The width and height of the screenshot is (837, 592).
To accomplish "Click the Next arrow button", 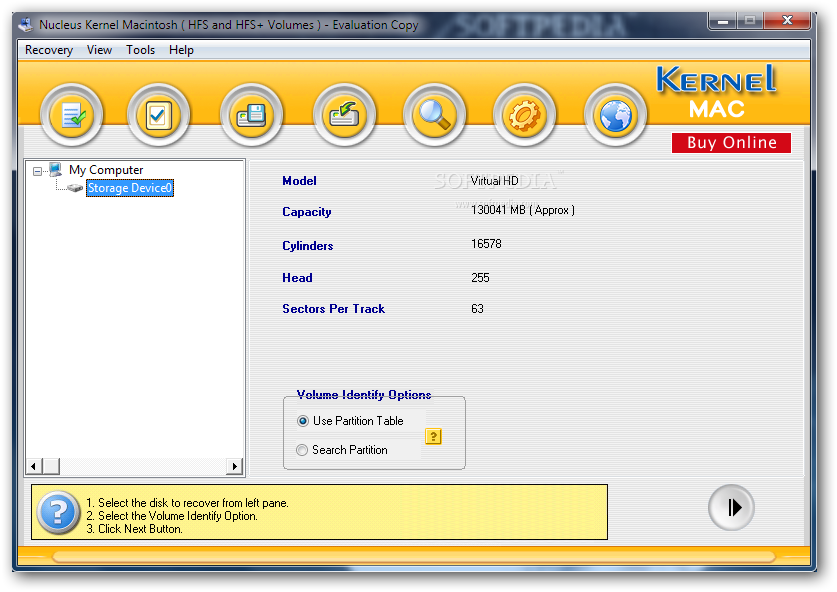I will [731, 507].
